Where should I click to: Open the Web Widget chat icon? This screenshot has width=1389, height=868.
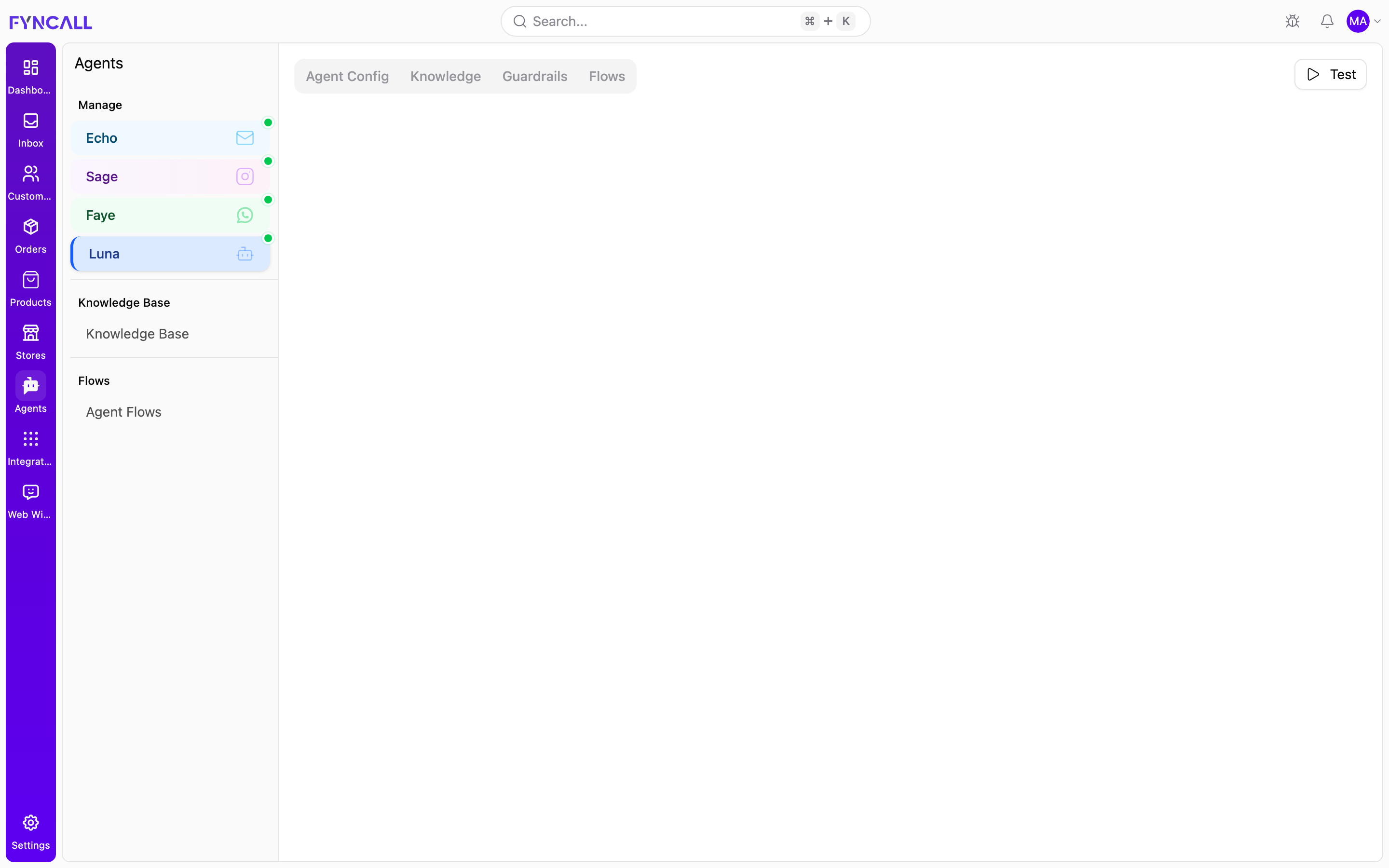click(x=30, y=492)
